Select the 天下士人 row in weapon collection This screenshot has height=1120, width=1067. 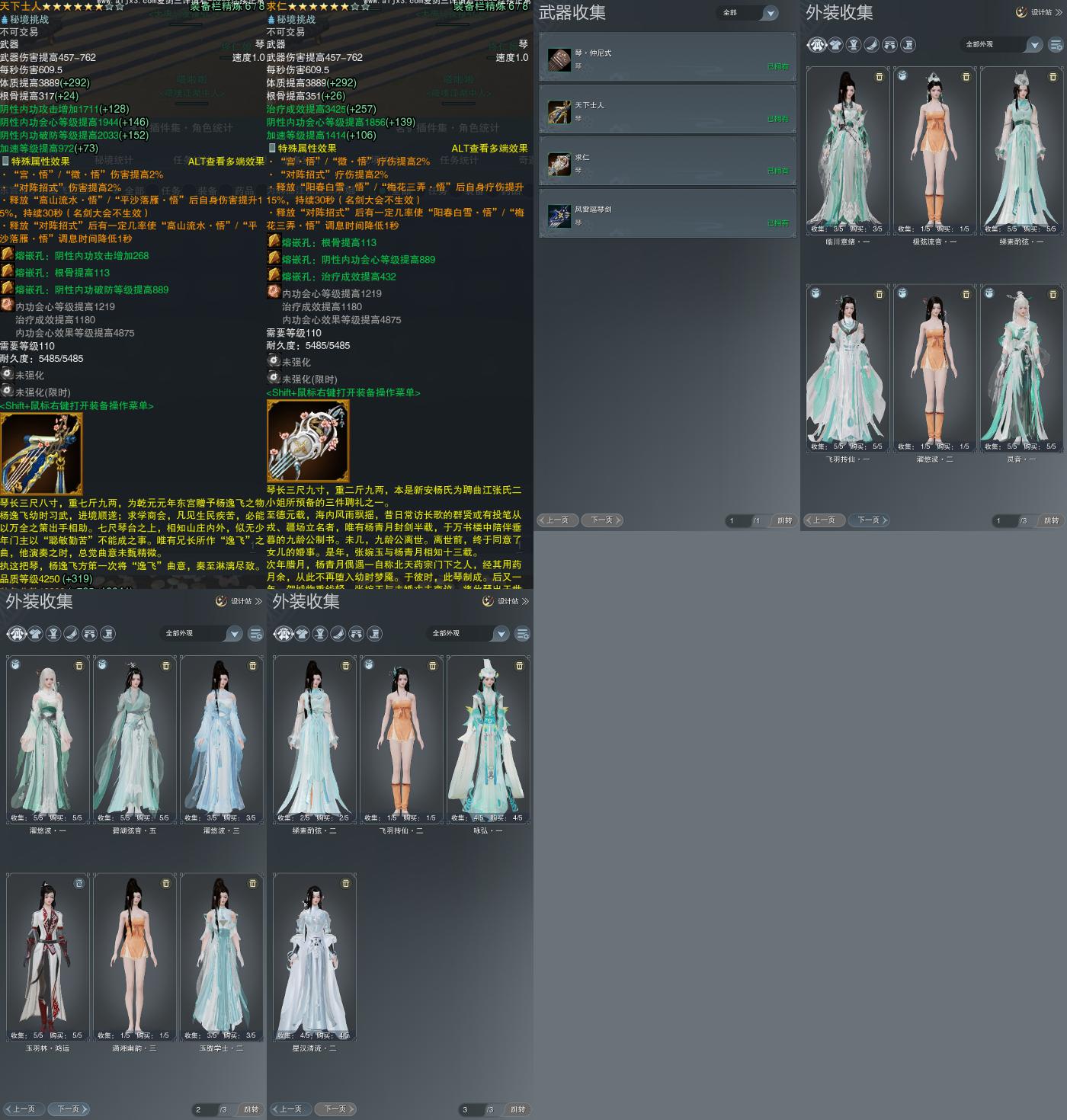pyautogui.click(x=668, y=111)
